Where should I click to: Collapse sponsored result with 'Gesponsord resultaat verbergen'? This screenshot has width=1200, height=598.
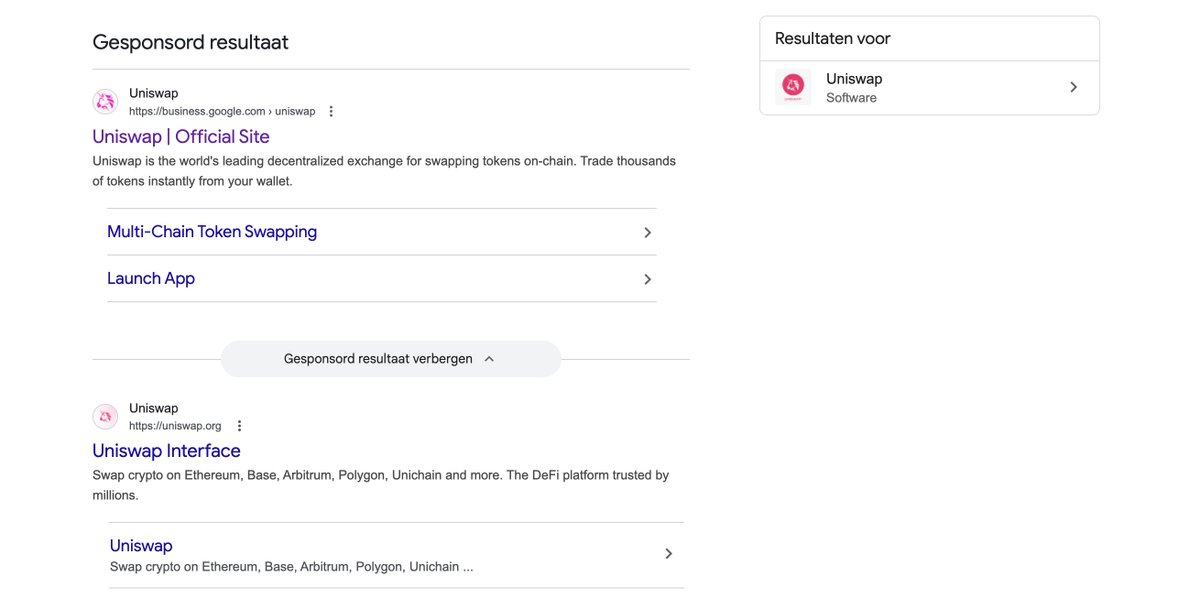click(378, 359)
